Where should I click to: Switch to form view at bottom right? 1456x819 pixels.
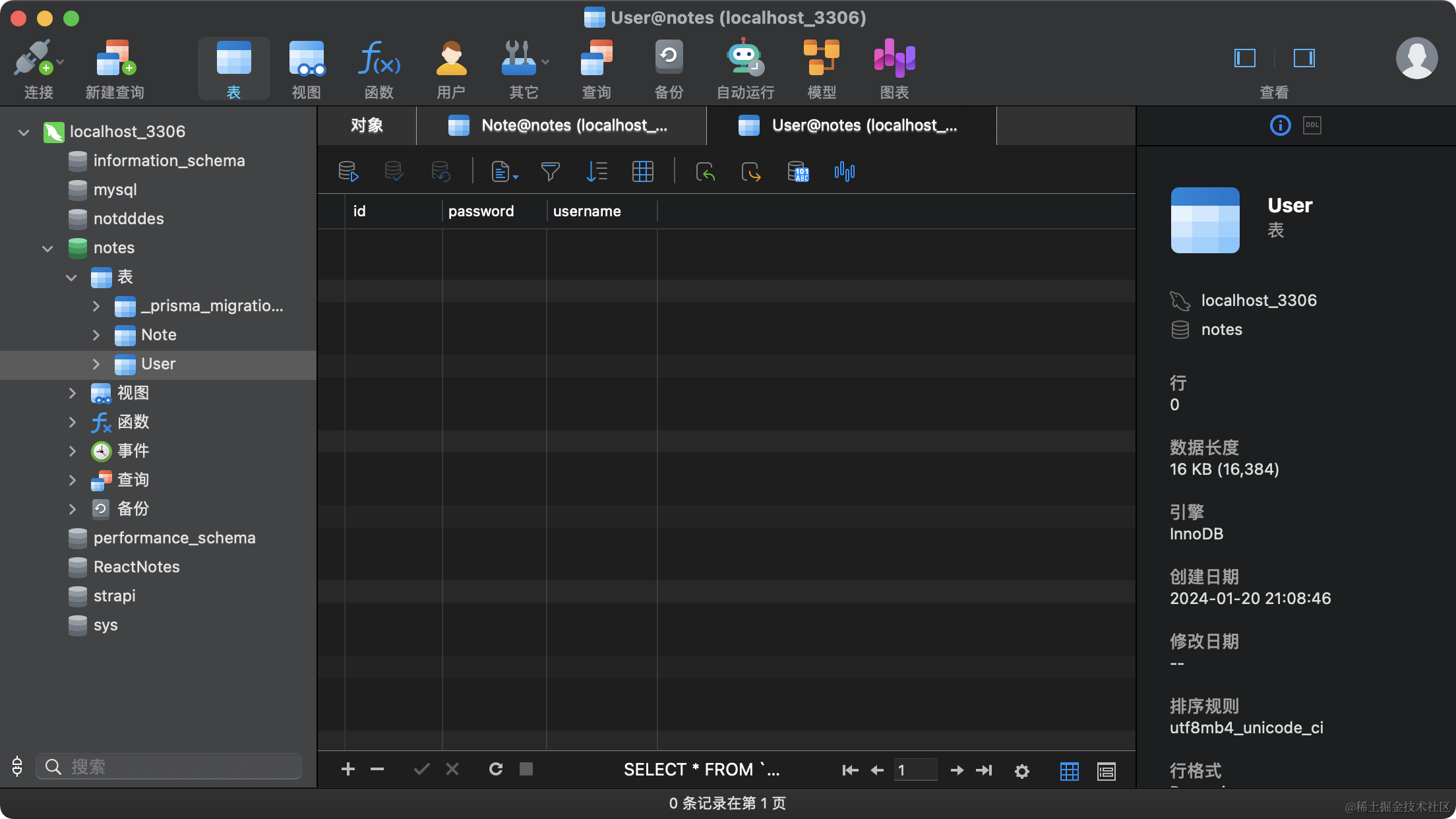[x=1106, y=770]
